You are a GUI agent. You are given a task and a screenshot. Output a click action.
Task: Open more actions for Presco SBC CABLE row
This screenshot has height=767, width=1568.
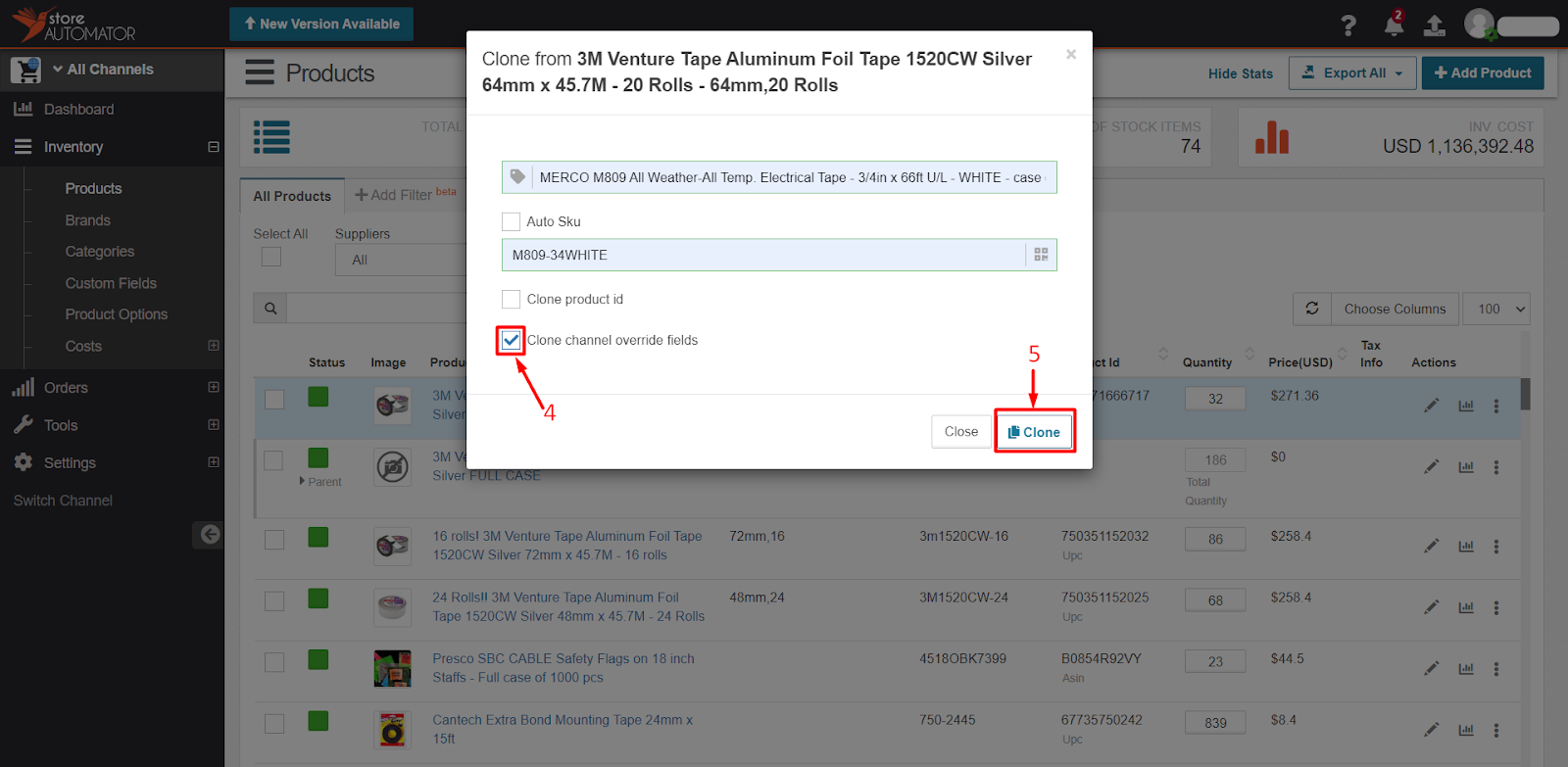[x=1496, y=669]
